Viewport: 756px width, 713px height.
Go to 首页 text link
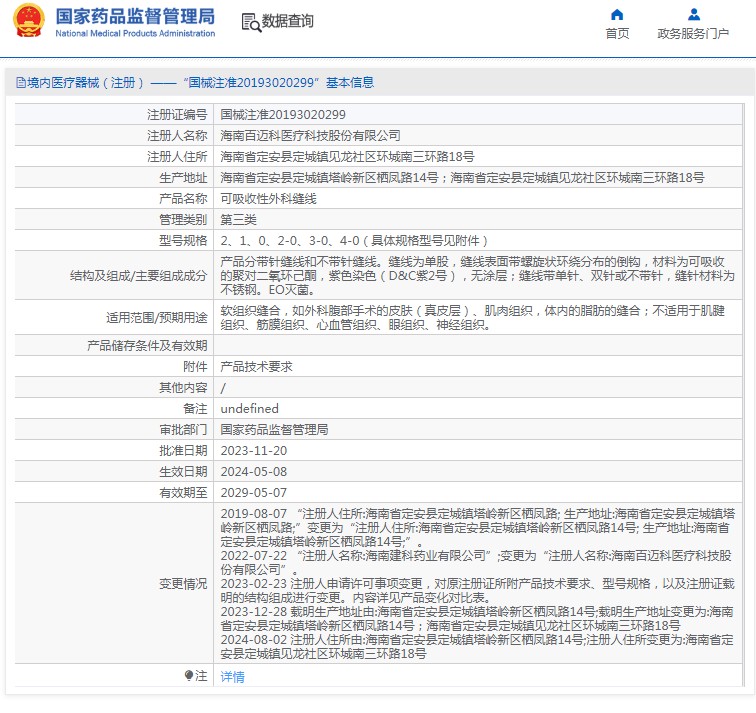617,34
